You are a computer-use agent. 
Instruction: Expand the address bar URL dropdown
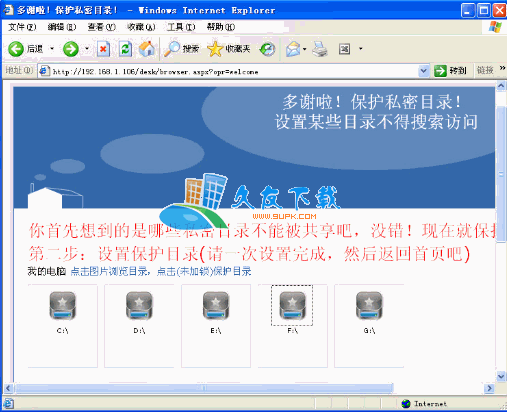pyautogui.click(x=424, y=71)
